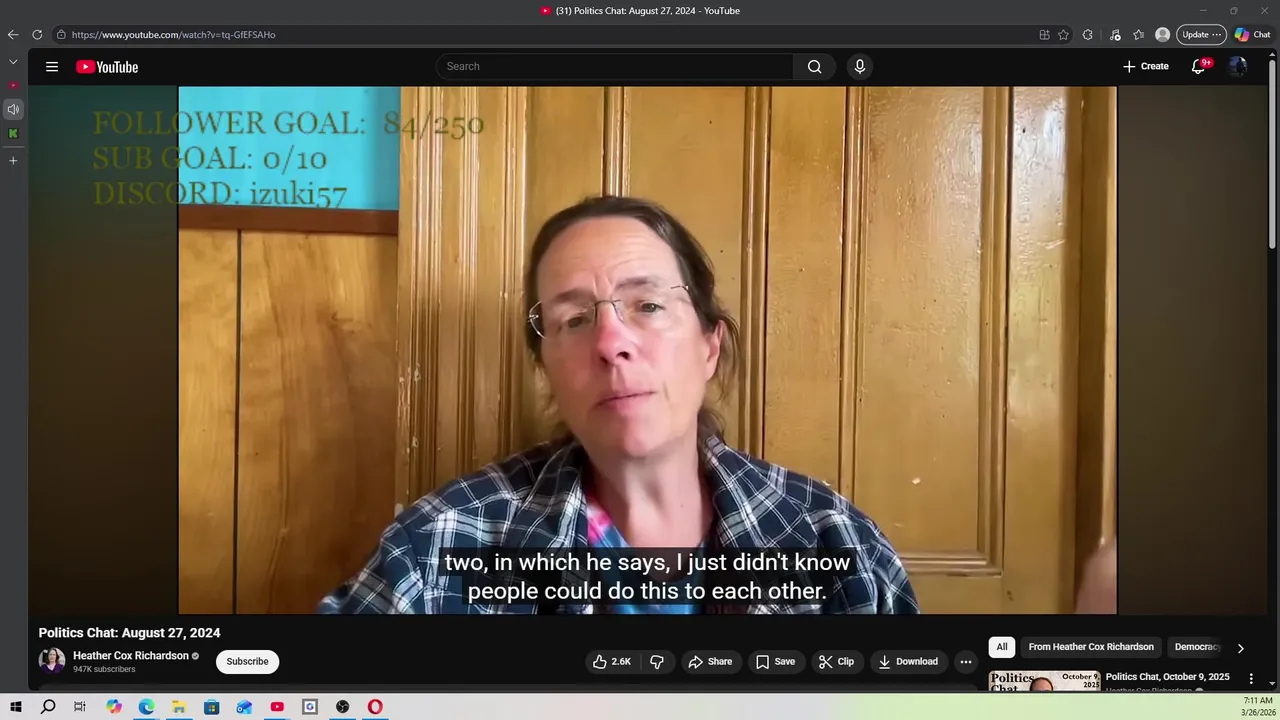Select 'From Heather Cox Richardson' chip

pyautogui.click(x=1091, y=647)
